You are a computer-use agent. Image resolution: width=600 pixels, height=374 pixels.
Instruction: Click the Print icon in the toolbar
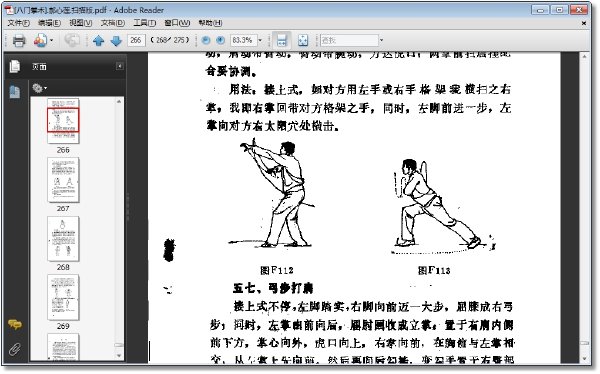(19, 40)
